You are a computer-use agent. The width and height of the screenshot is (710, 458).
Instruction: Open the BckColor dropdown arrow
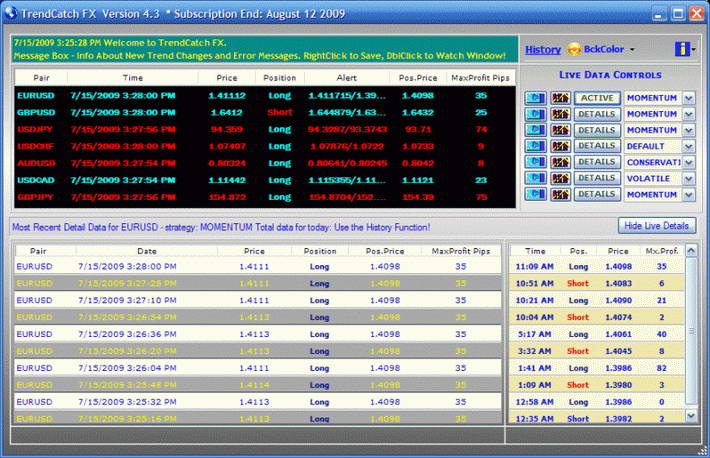(x=632, y=49)
